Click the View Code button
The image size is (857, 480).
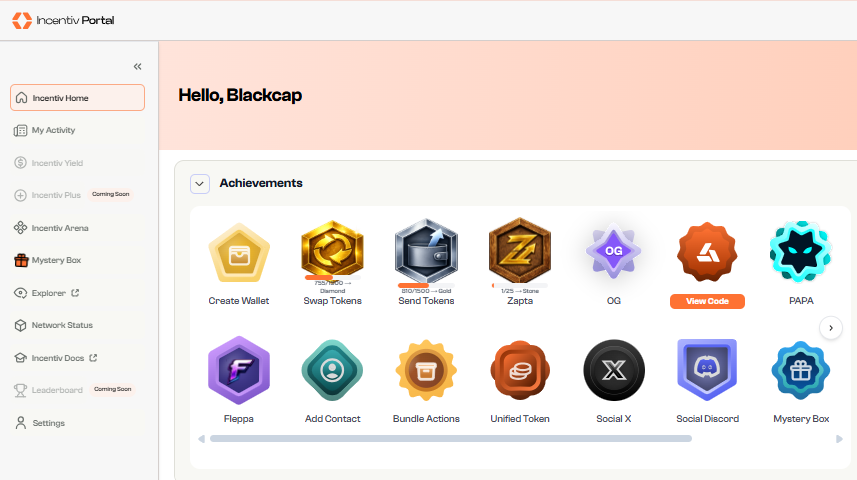coord(707,301)
